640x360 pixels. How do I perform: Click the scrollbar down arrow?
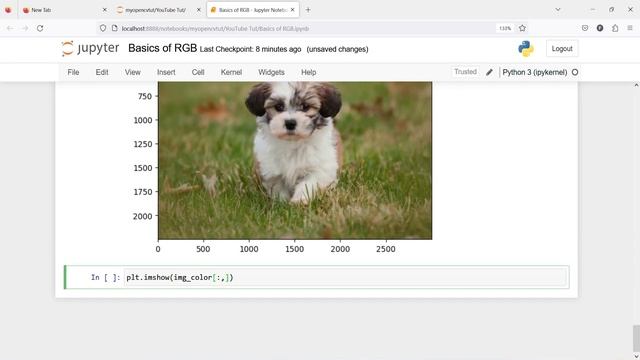tap(636, 356)
